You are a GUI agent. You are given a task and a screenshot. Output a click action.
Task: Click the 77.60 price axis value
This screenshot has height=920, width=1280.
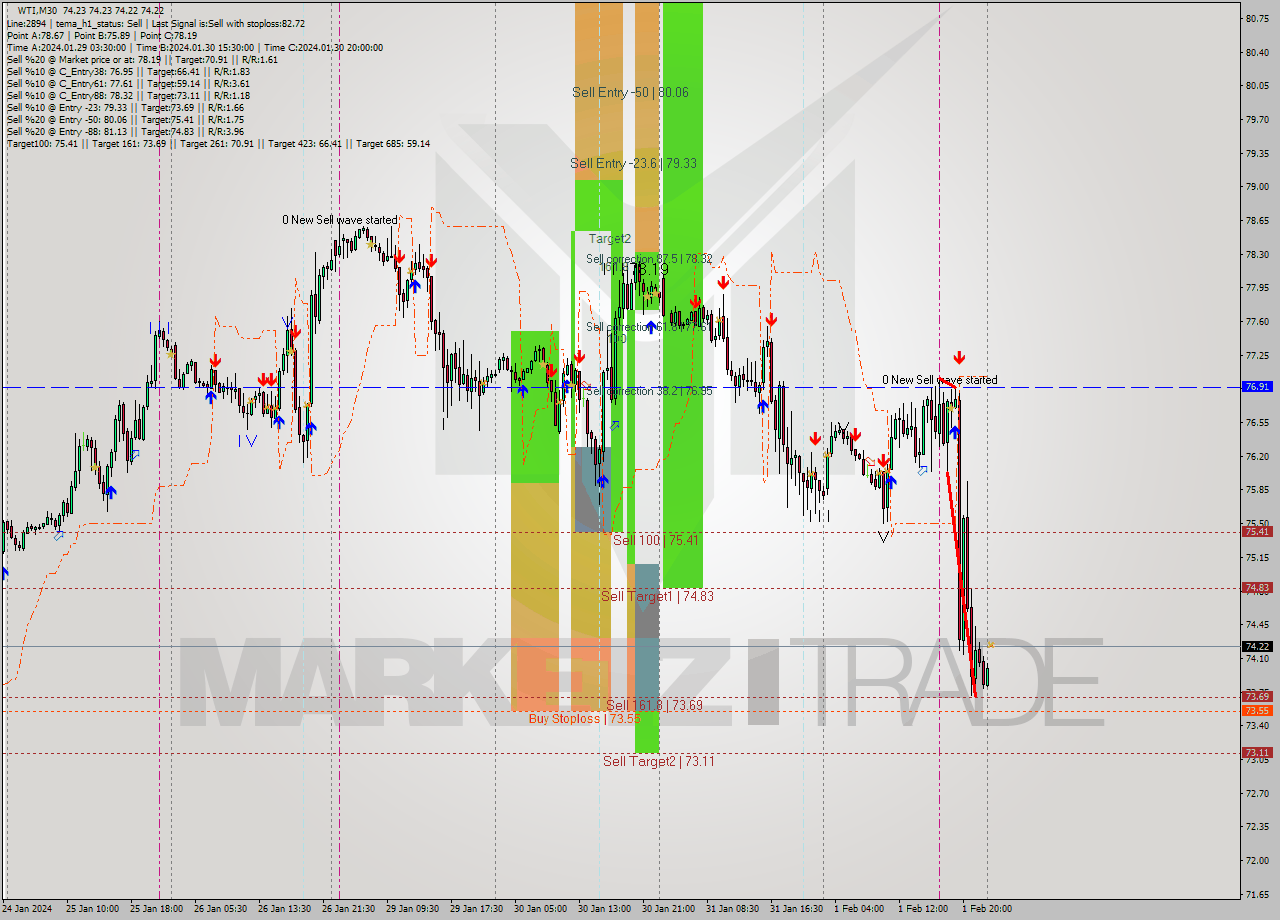1257,321
